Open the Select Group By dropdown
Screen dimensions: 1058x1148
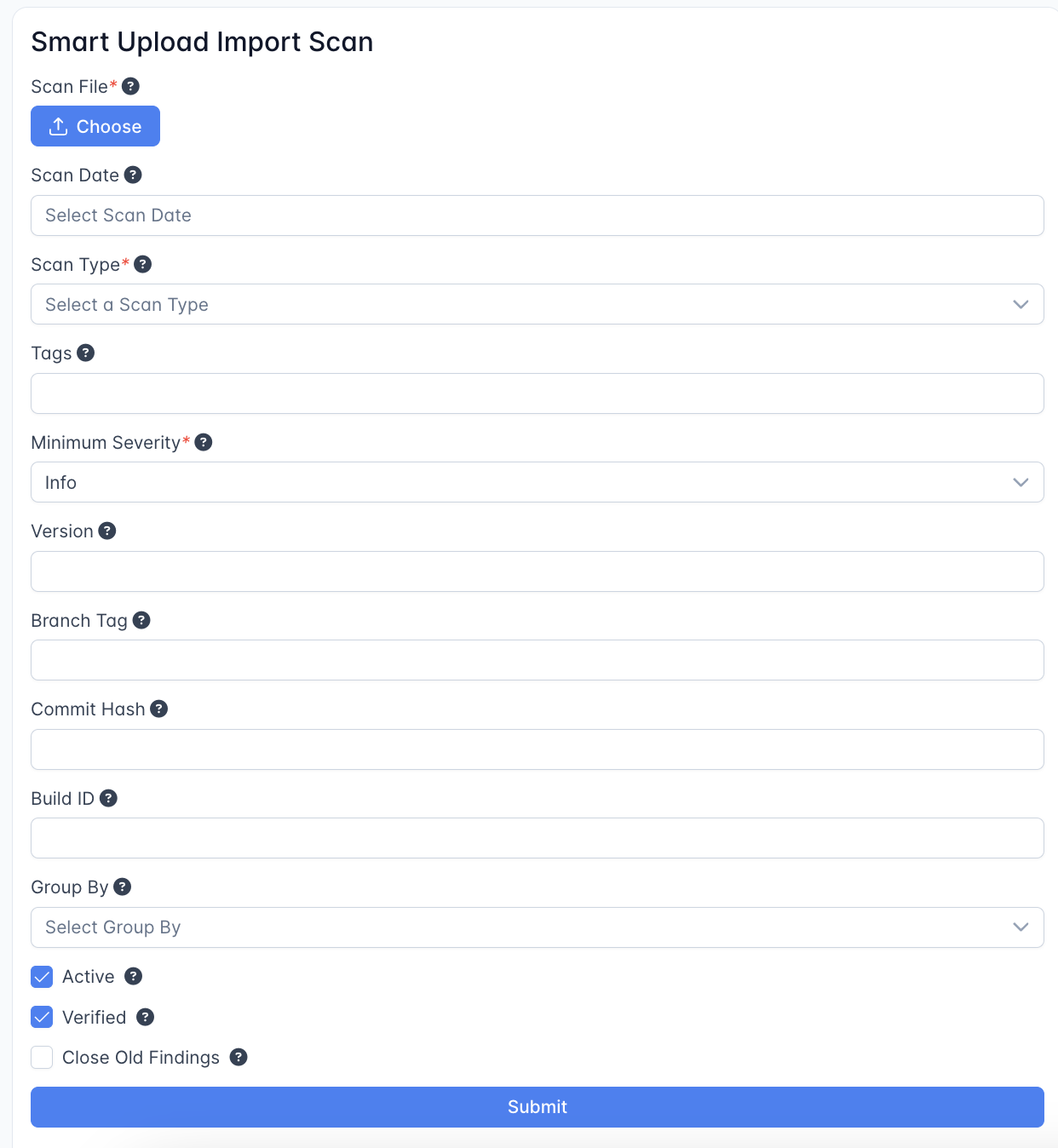[537, 927]
